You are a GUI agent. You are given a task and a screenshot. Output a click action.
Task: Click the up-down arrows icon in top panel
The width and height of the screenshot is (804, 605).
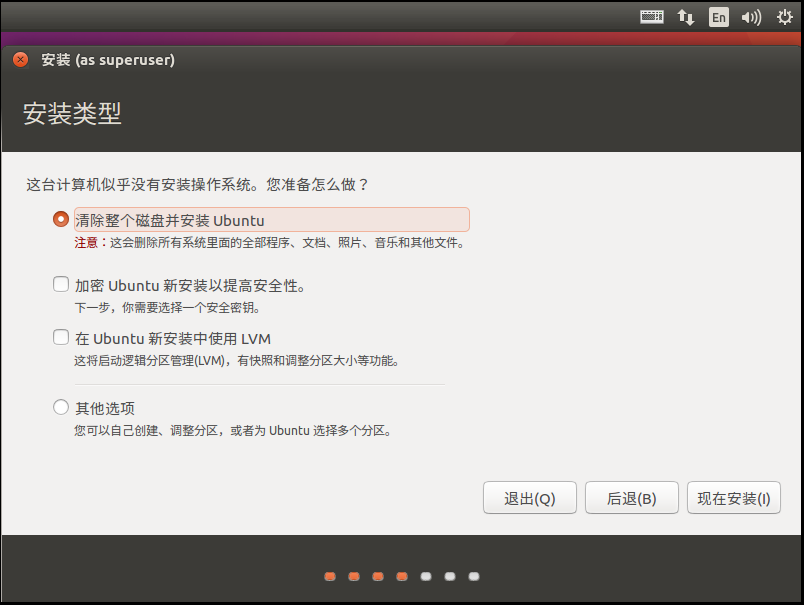point(685,16)
